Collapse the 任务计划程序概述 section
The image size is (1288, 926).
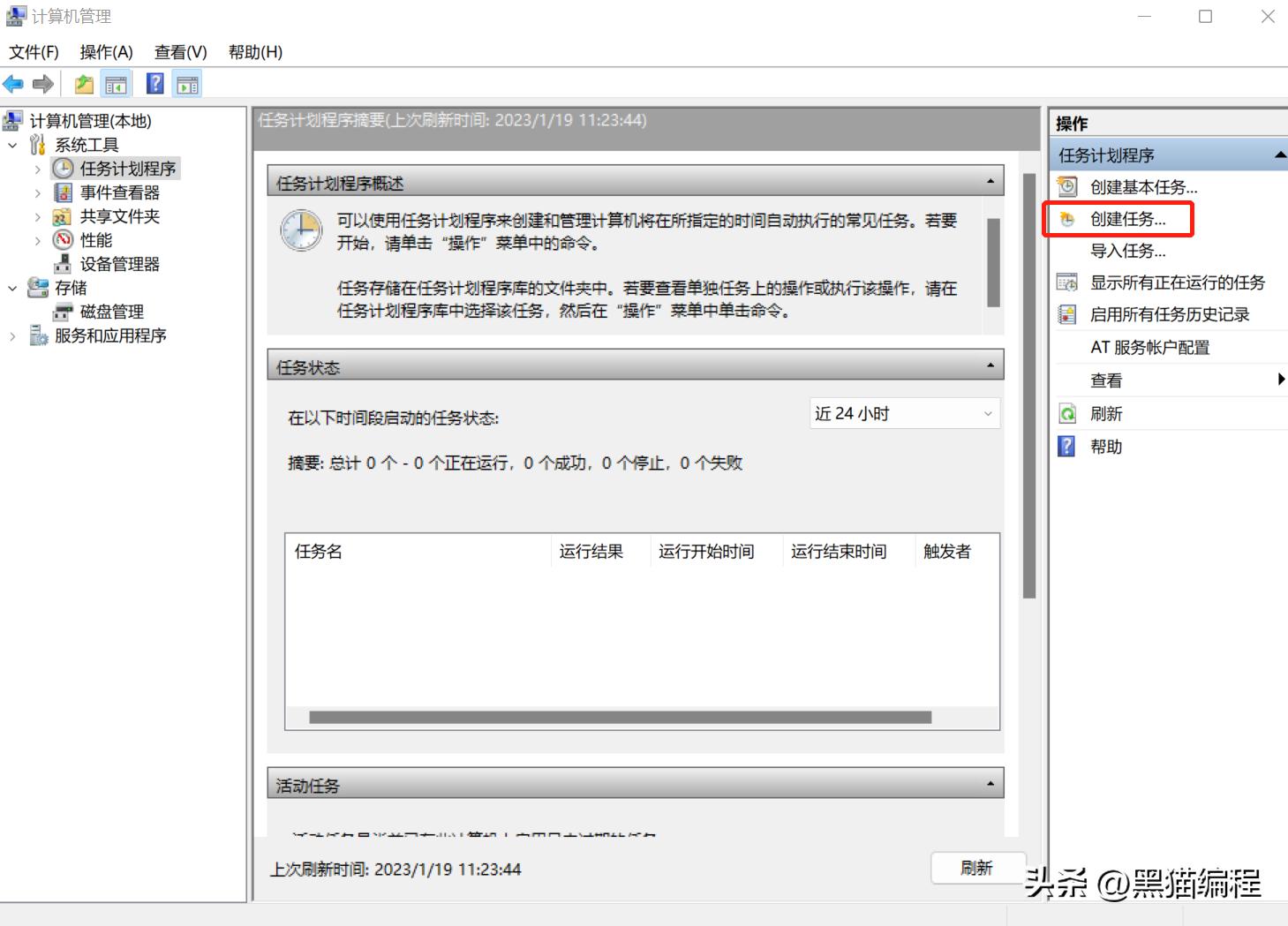(x=989, y=179)
